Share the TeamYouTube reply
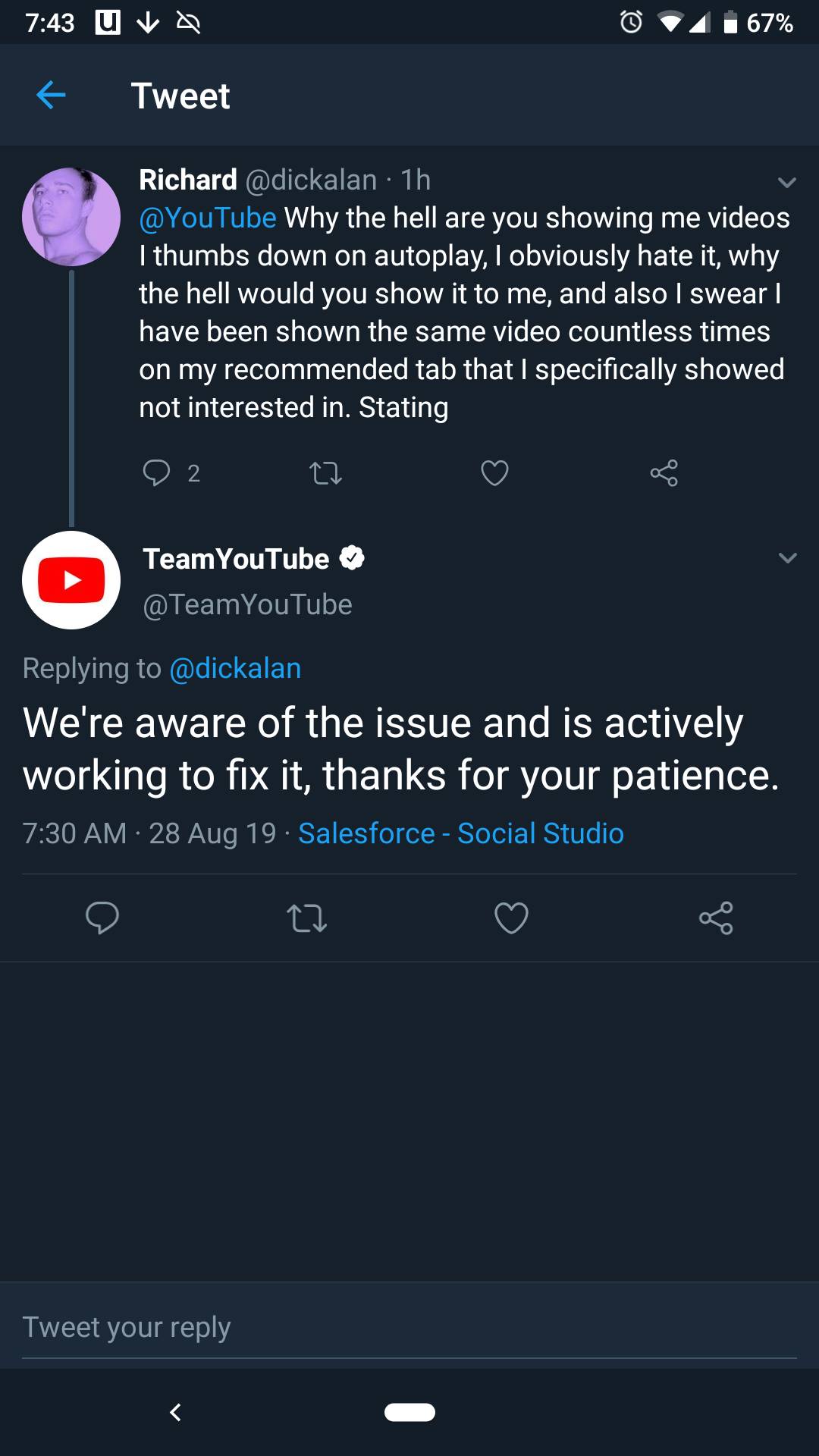Screen dimensions: 819x1456 coord(716,918)
